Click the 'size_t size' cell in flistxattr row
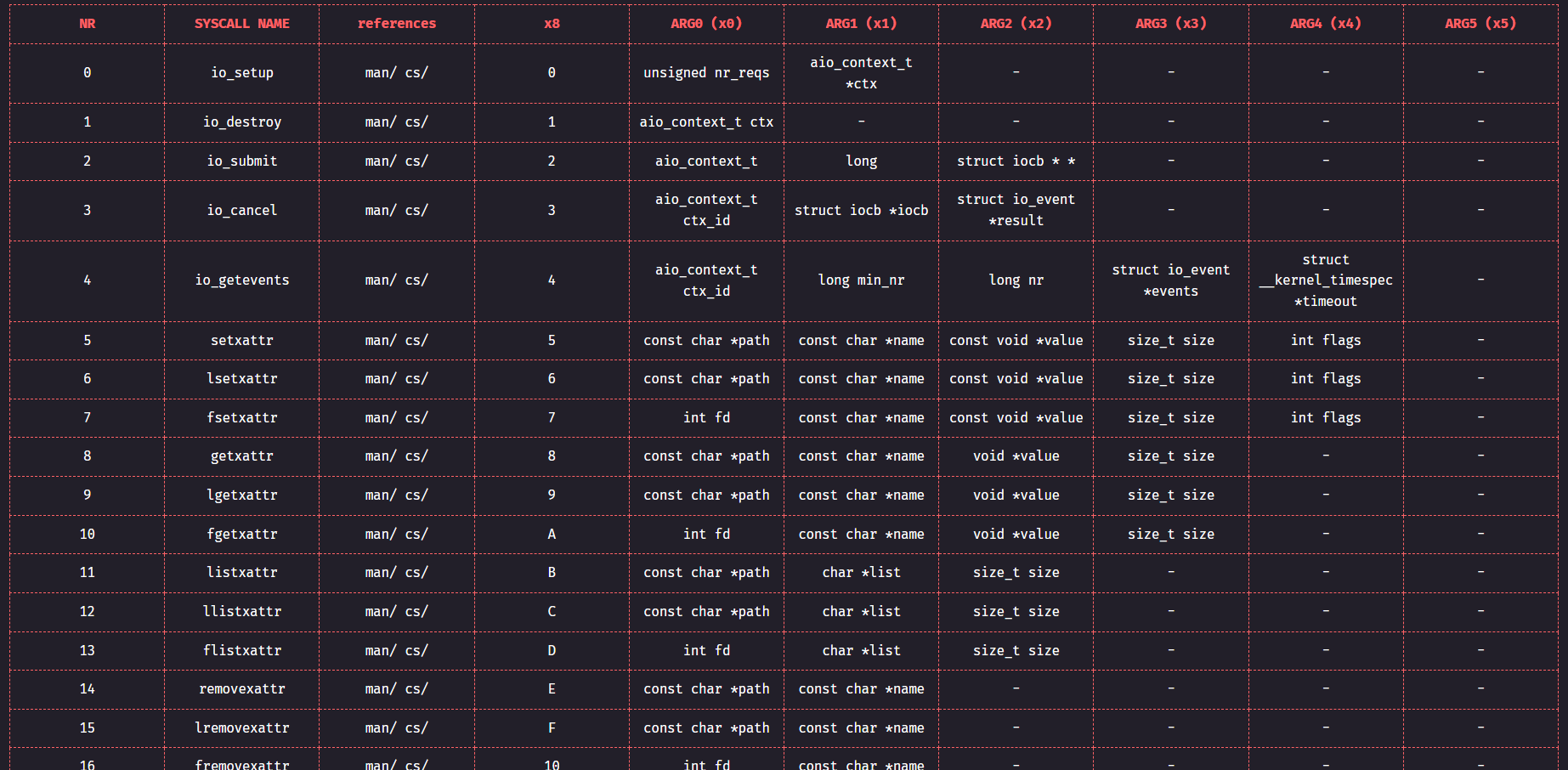The width and height of the screenshot is (1568, 770). tap(1016, 651)
